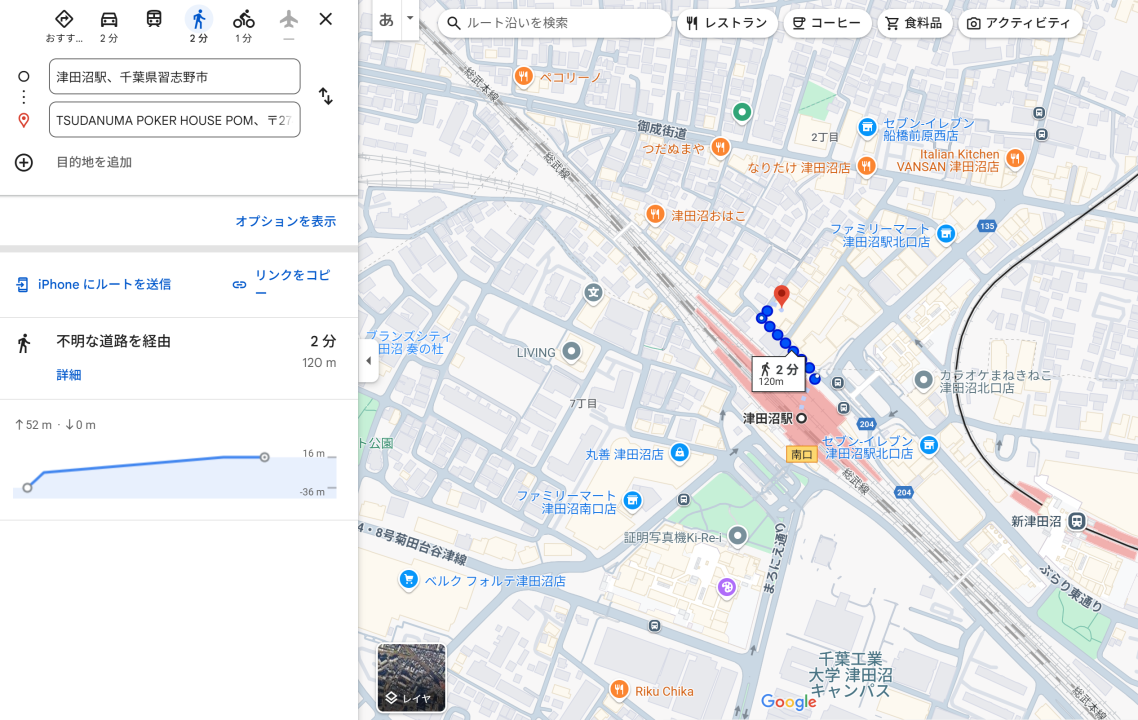Select the recommended travel mode icon
This screenshot has height=720, width=1138.
(x=64, y=20)
